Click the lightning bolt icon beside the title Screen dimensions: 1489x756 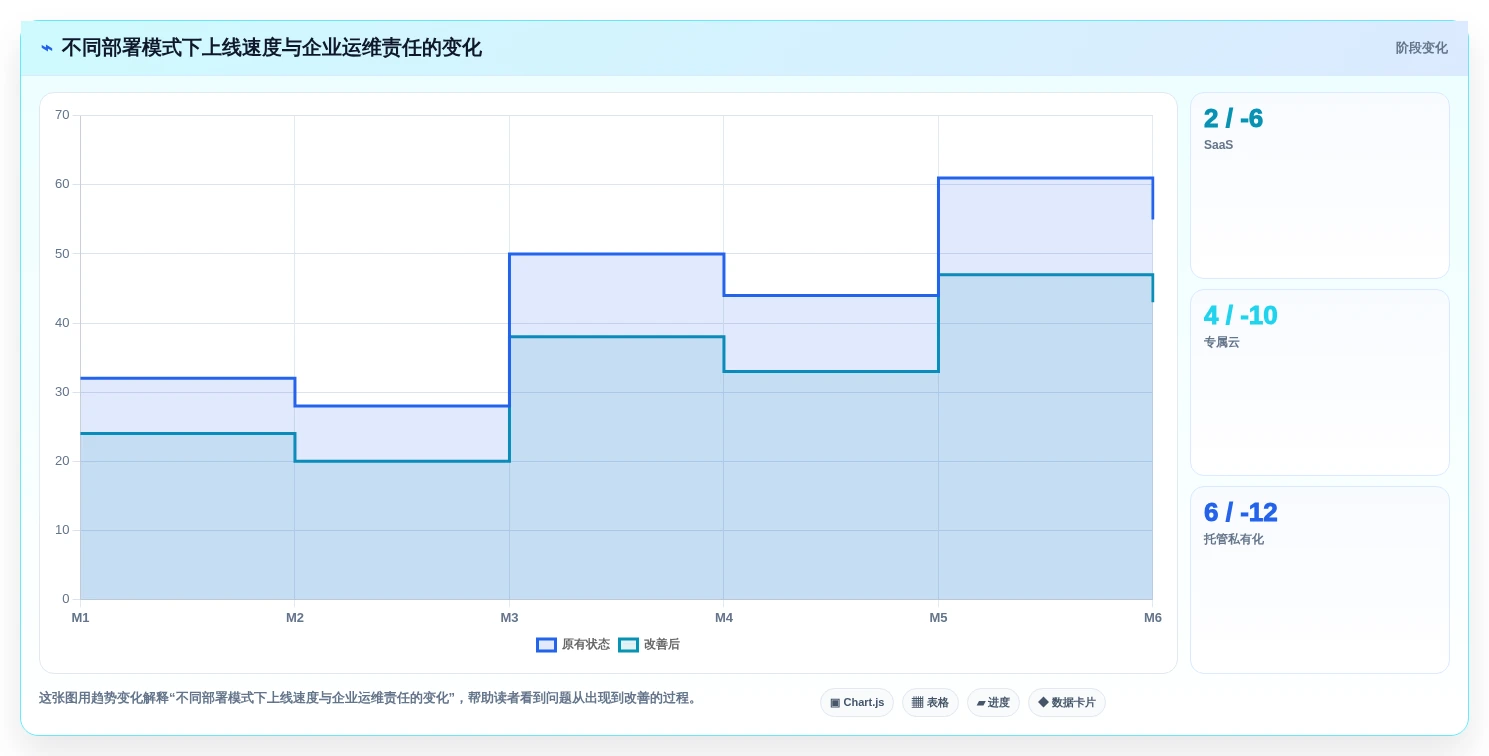coord(47,48)
